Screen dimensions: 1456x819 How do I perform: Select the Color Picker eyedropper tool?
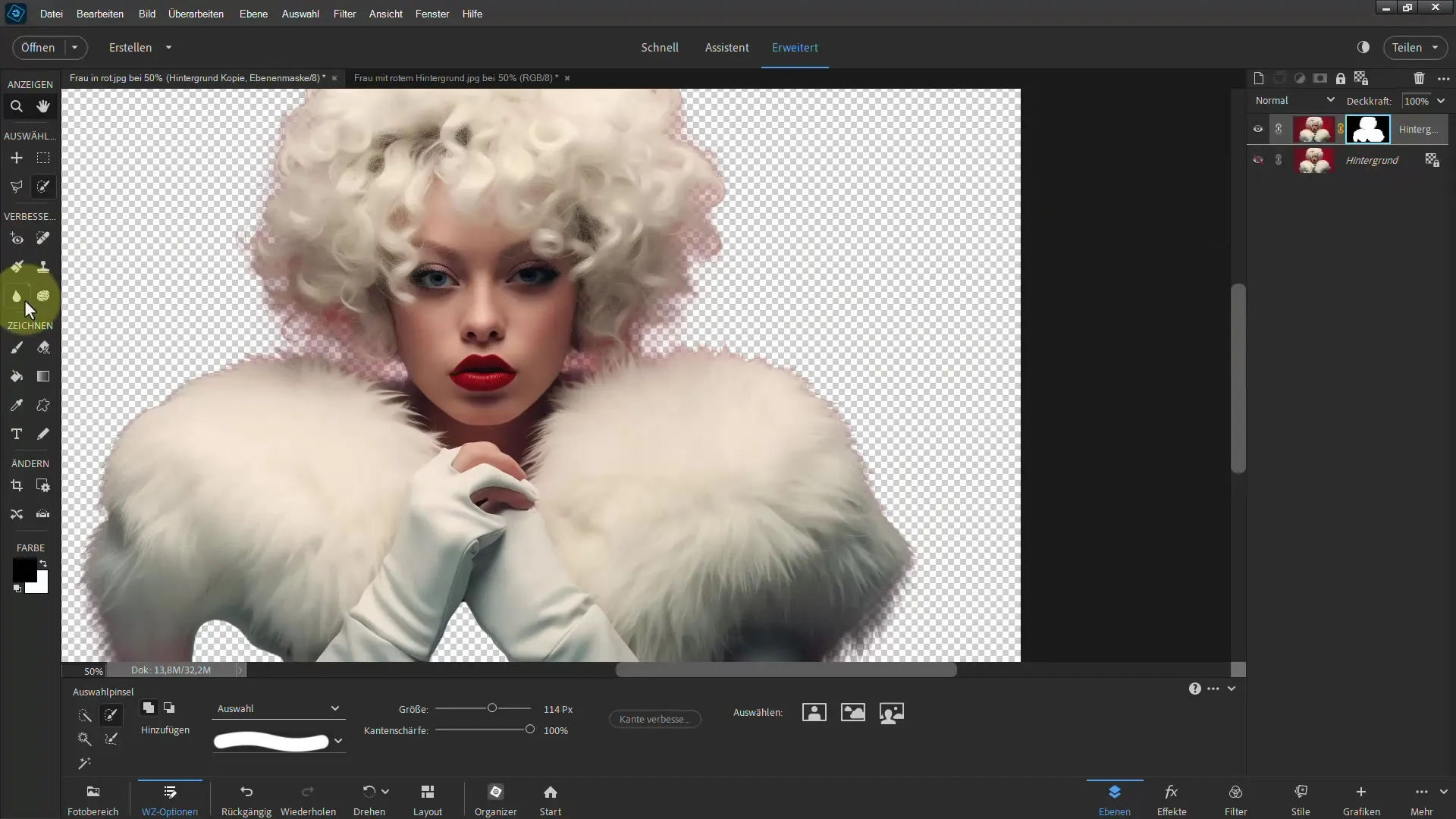(x=16, y=405)
